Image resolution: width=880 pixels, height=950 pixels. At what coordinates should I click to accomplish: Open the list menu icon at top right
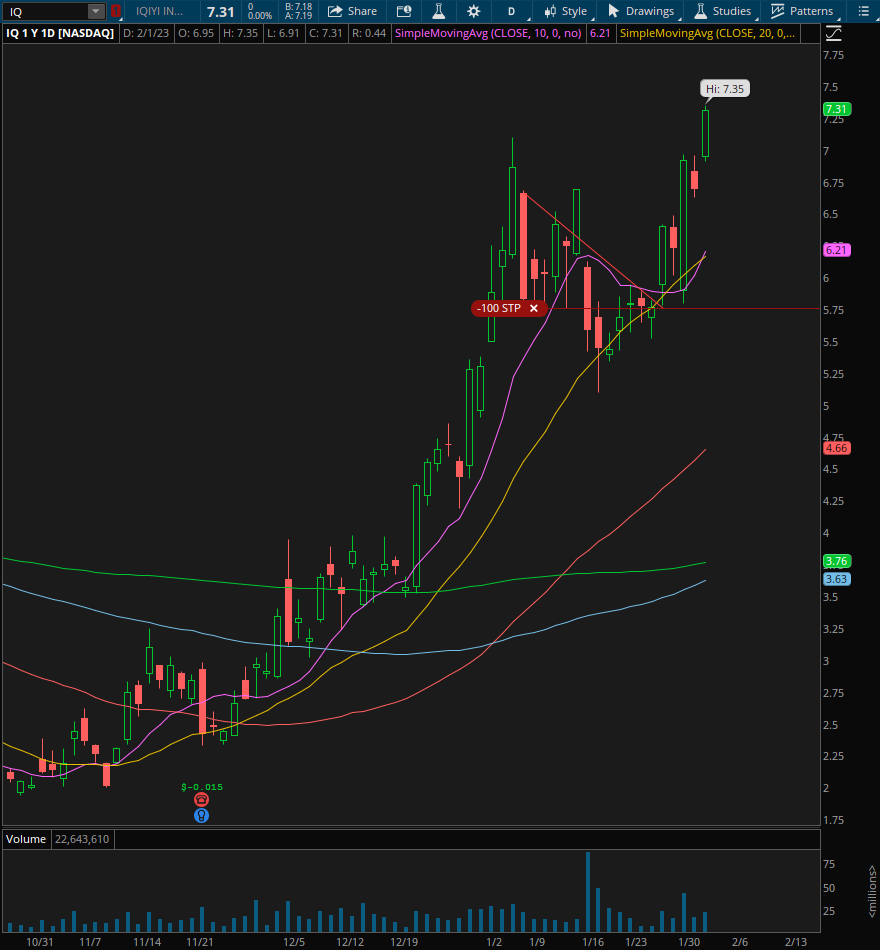(x=863, y=11)
